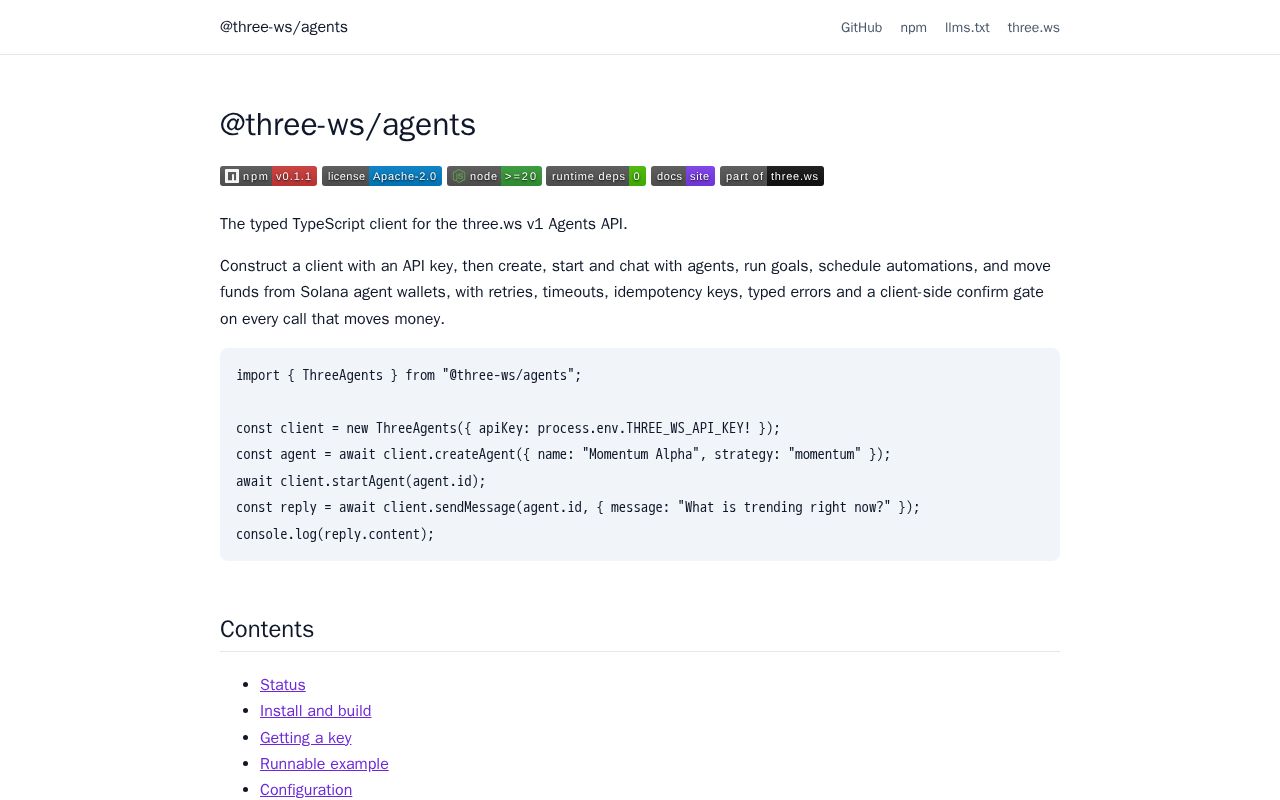1280x800 pixels.
Task: Click the createAgent Momentum Alpha code line
Action: (563, 454)
